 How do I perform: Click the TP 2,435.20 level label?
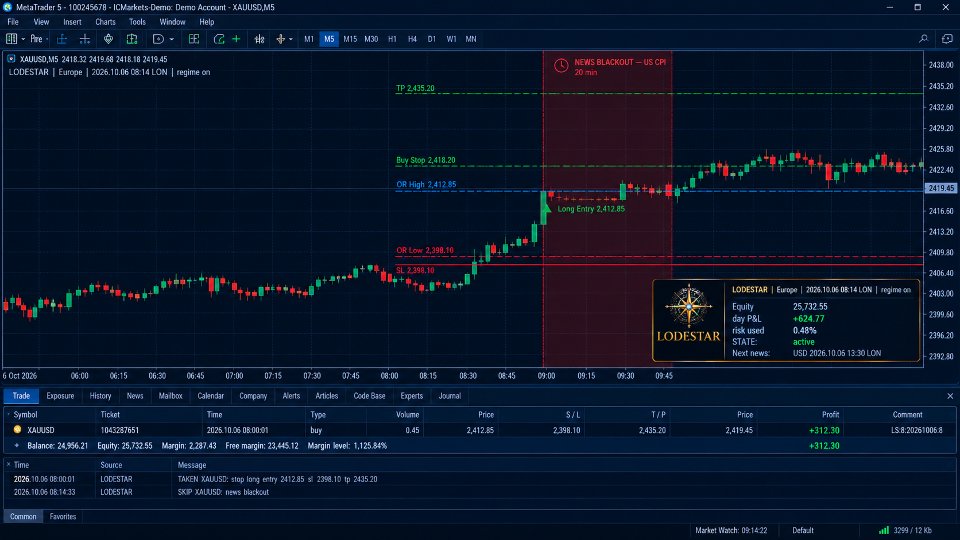(415, 88)
